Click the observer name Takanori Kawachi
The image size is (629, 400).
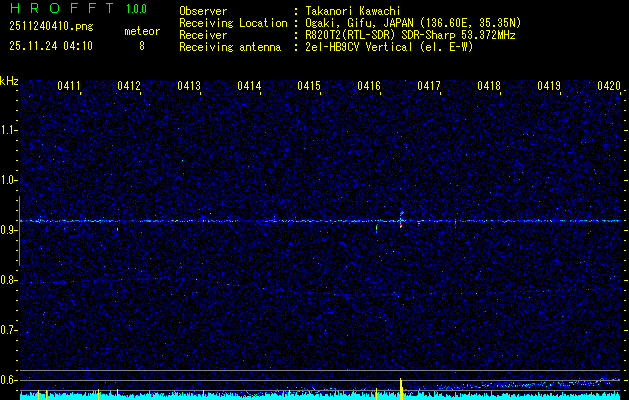[353, 11]
